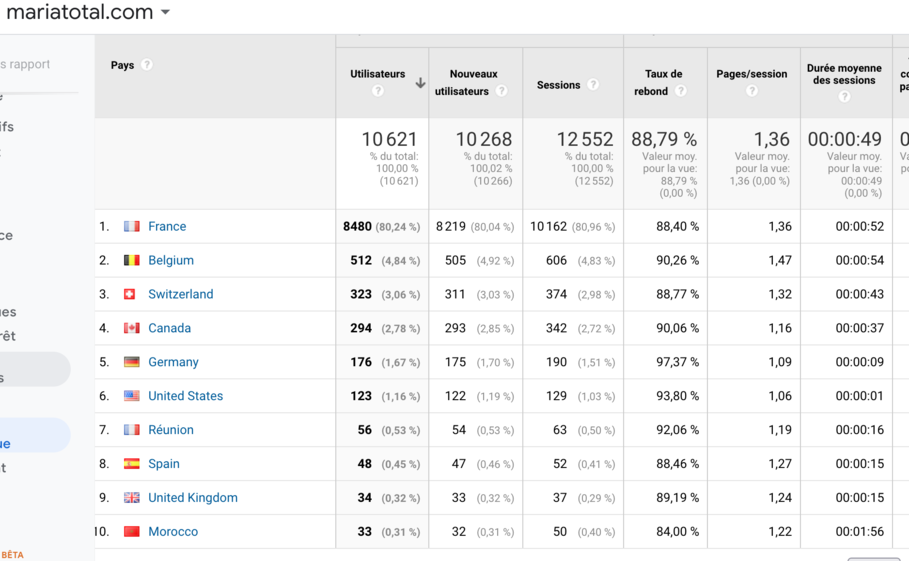Select Switzerland in the country table

tap(180, 295)
